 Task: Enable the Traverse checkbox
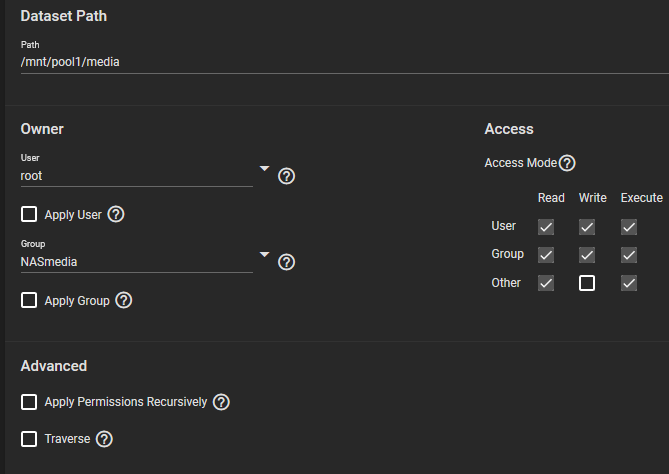click(29, 438)
